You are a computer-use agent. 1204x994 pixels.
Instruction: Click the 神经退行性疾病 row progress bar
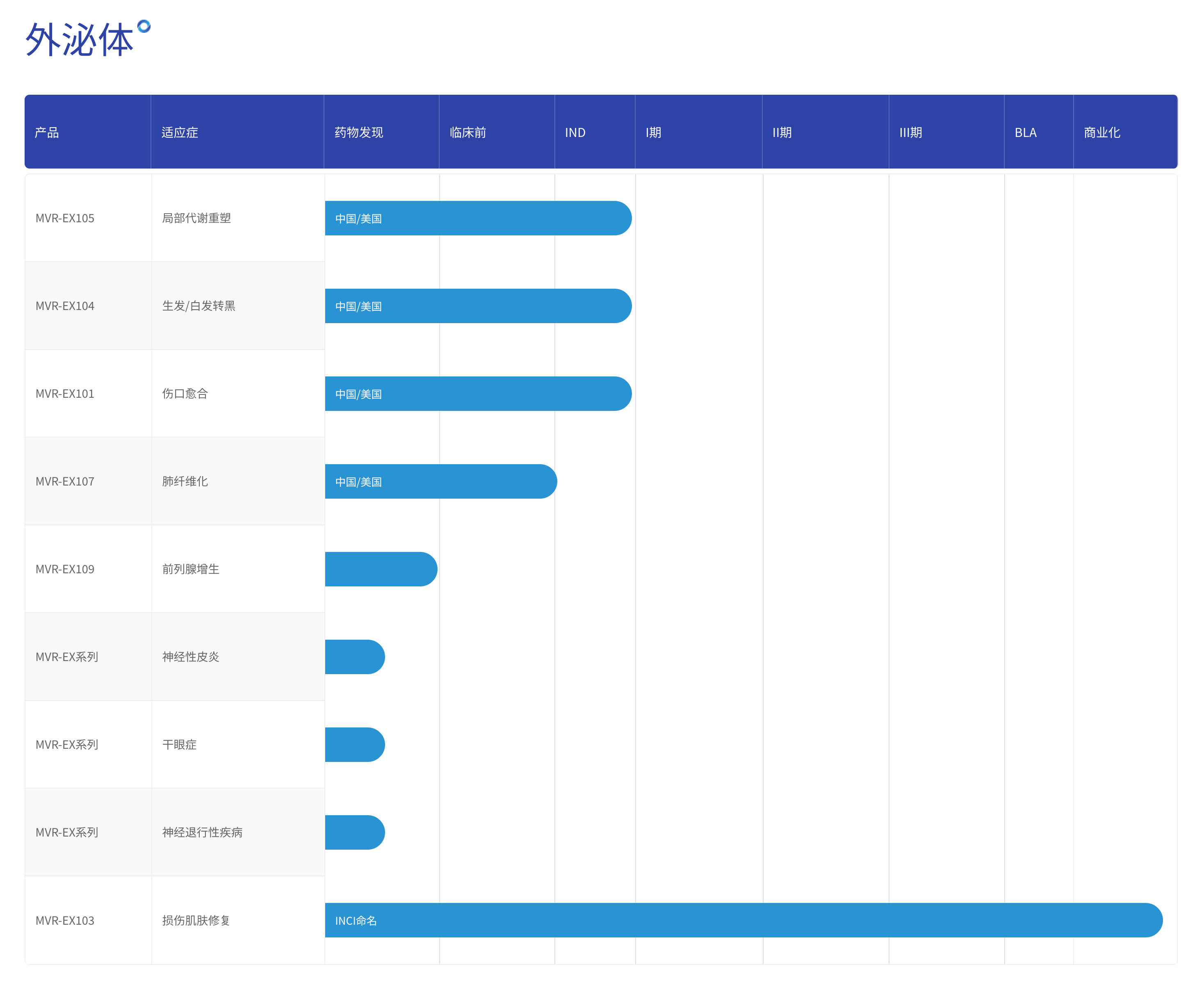pos(355,832)
